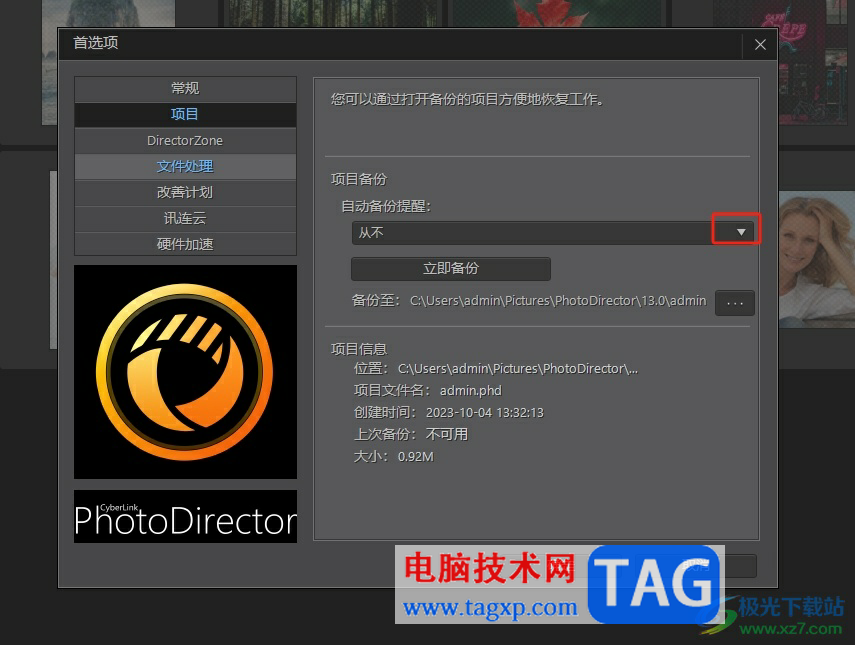Click the 项目信息 section heading

(359, 349)
